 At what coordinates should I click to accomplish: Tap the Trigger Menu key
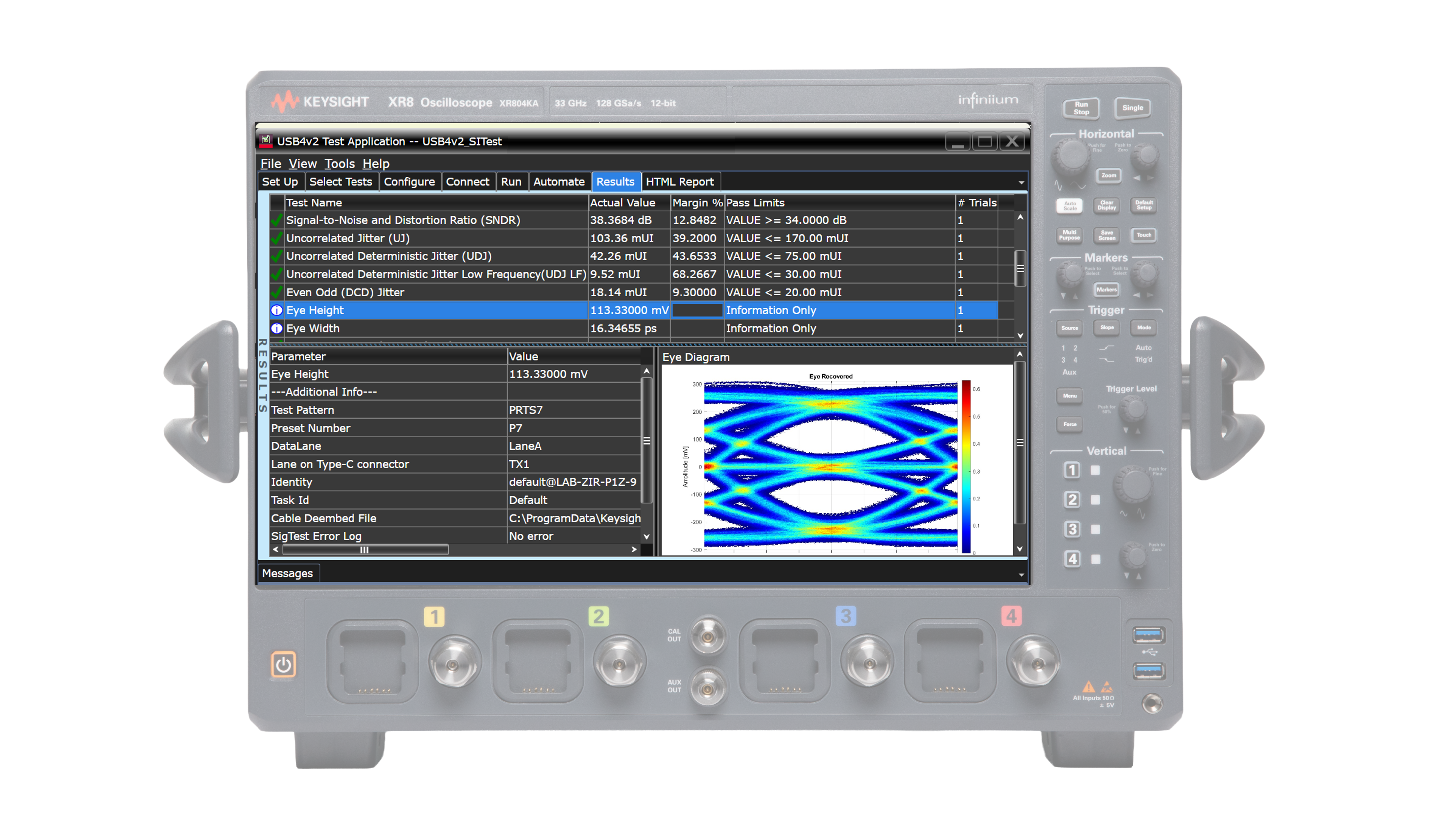pos(1070,396)
